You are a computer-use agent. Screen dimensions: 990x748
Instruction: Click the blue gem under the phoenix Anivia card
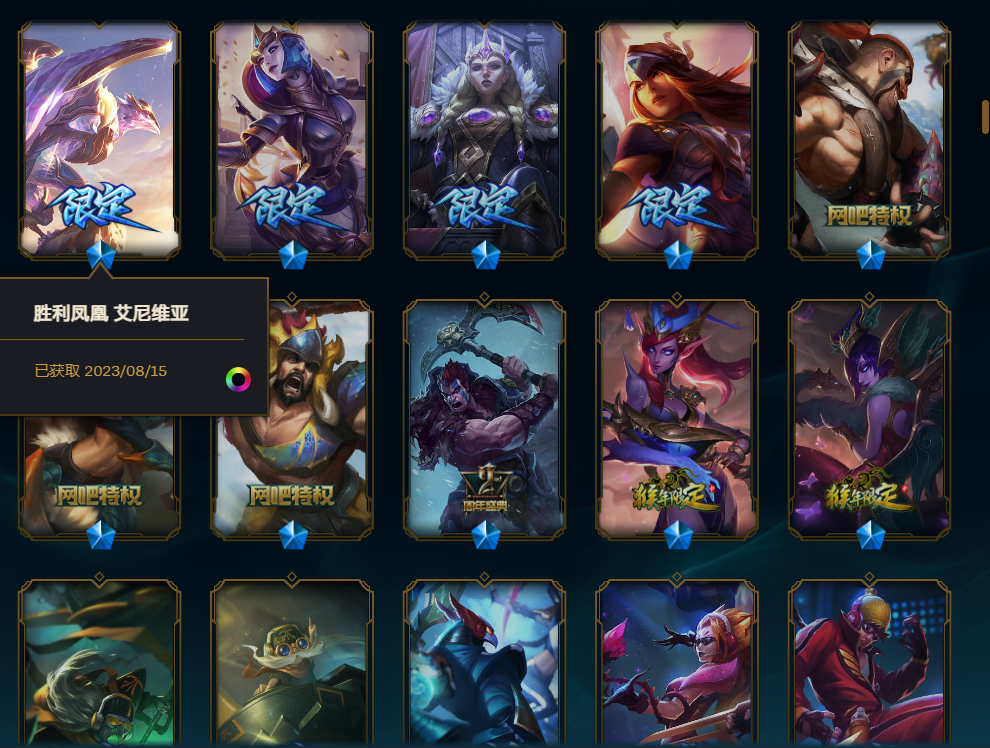(100, 255)
